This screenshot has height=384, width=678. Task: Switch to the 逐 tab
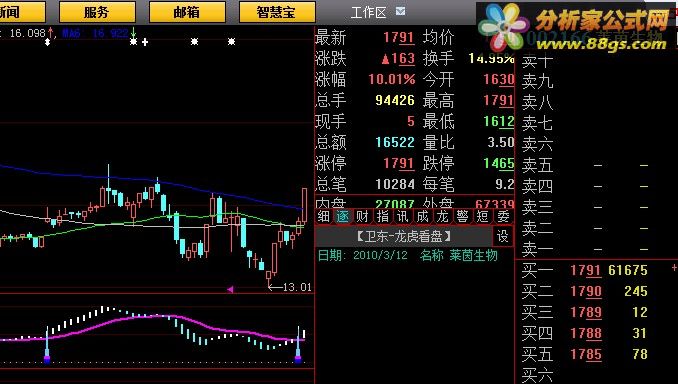click(x=343, y=216)
